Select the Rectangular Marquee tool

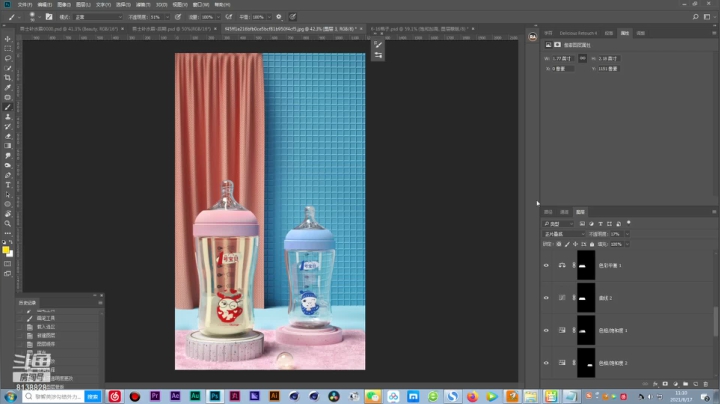pos(8,49)
